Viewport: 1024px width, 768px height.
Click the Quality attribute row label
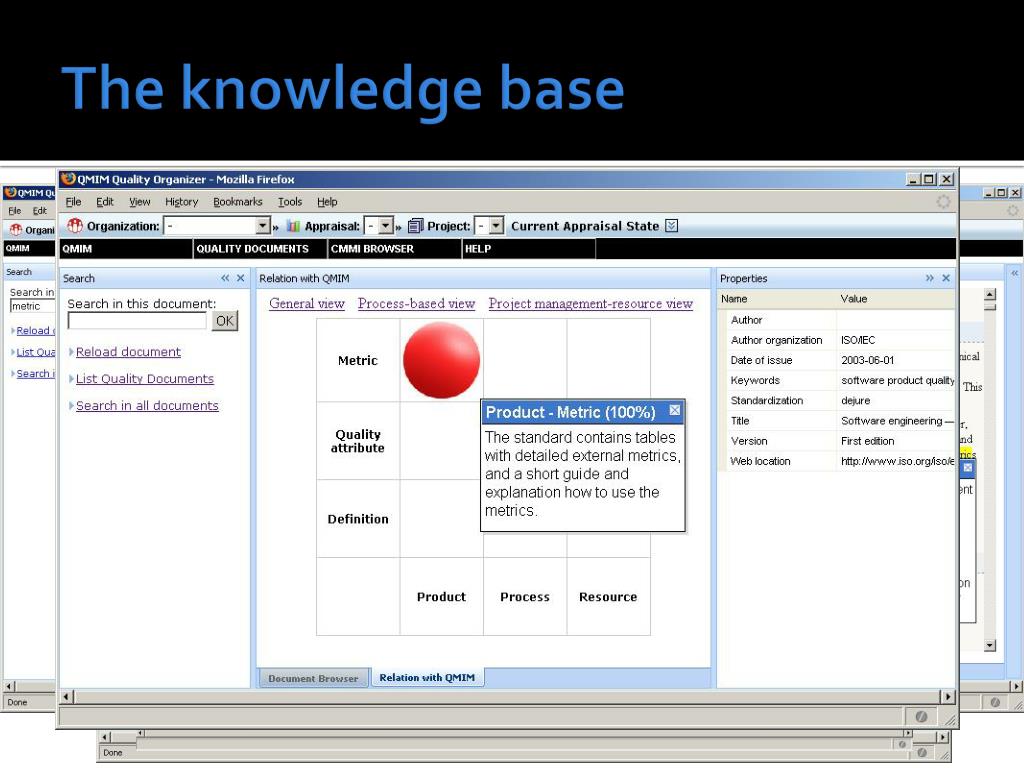tap(358, 441)
